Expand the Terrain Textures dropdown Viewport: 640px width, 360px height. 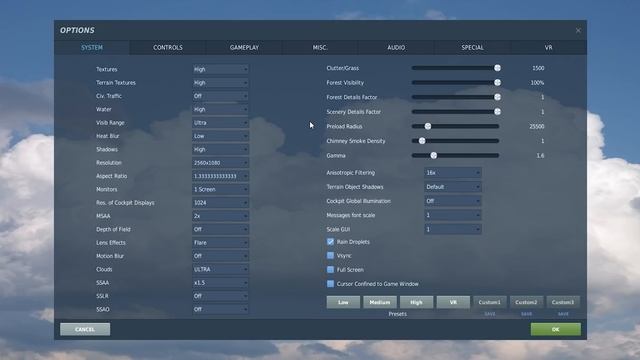(220, 83)
